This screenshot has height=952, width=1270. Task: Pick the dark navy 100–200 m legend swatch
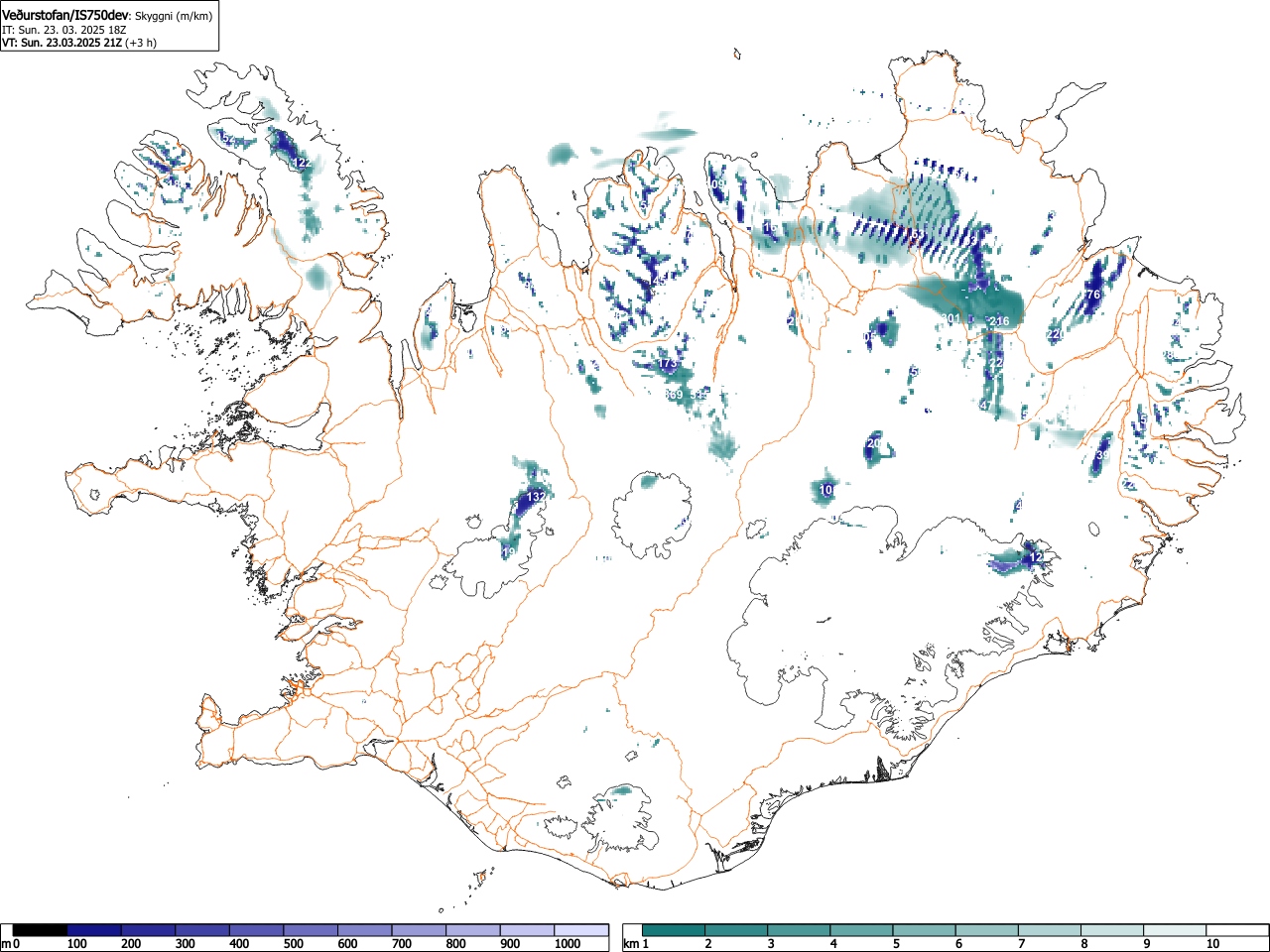[94, 930]
